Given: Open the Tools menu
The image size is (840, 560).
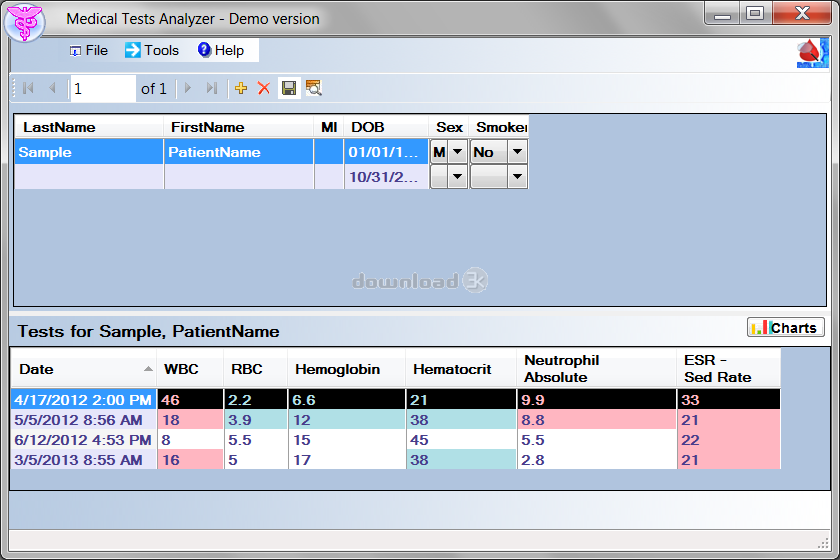Looking at the screenshot, I should click(x=152, y=50).
